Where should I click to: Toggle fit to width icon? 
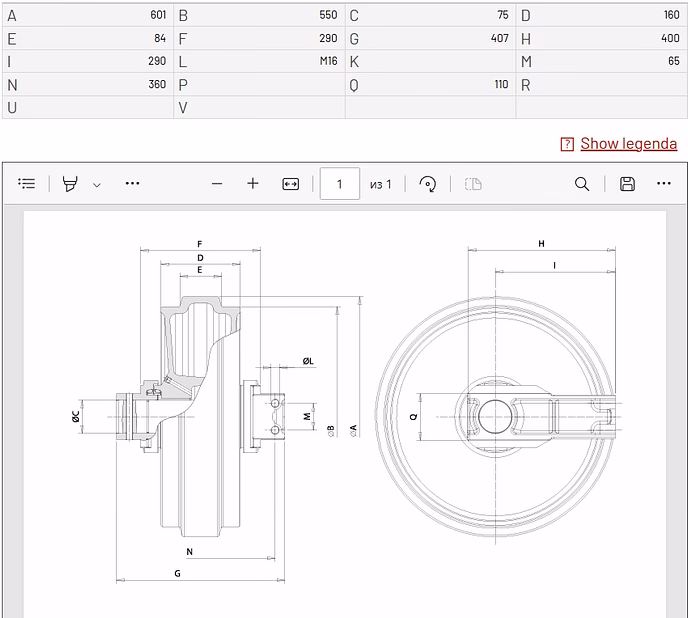290,184
